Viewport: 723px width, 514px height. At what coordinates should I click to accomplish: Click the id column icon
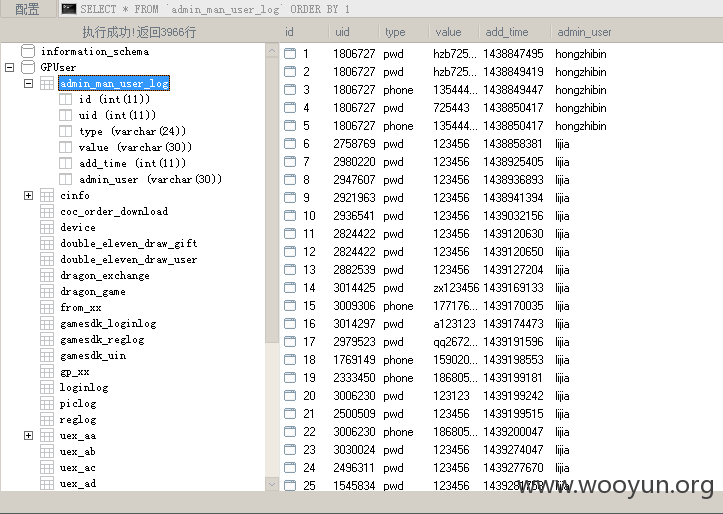pyautogui.click(x=65, y=99)
